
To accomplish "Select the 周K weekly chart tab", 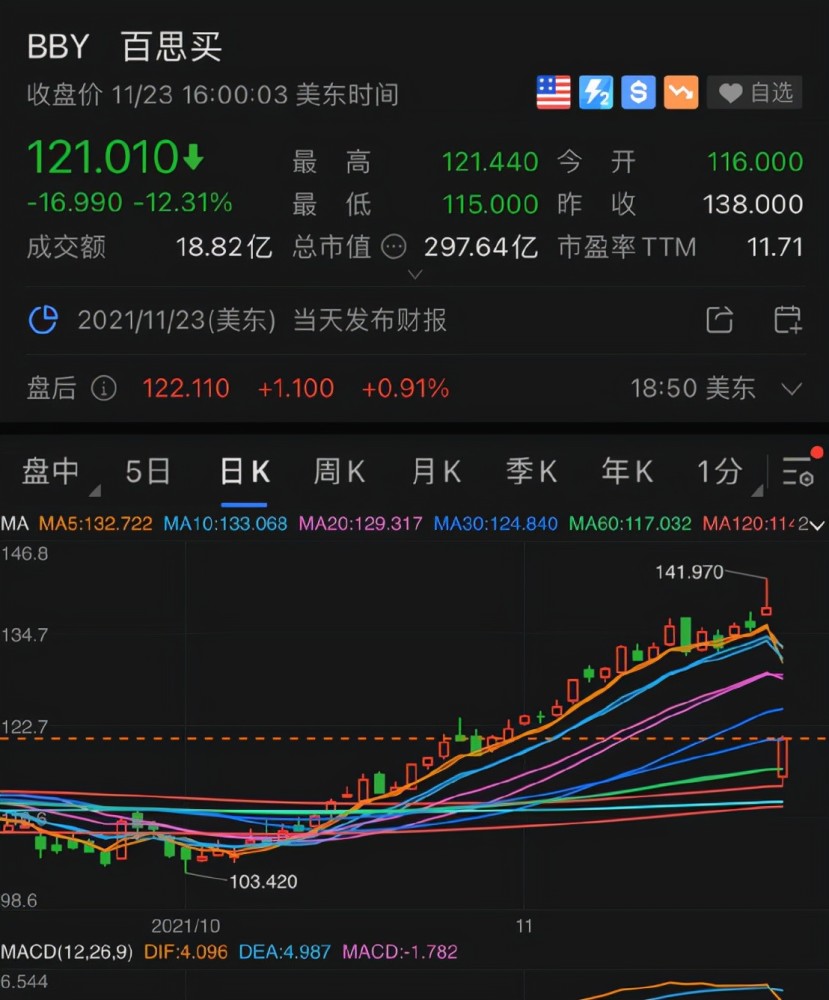I will (x=339, y=472).
